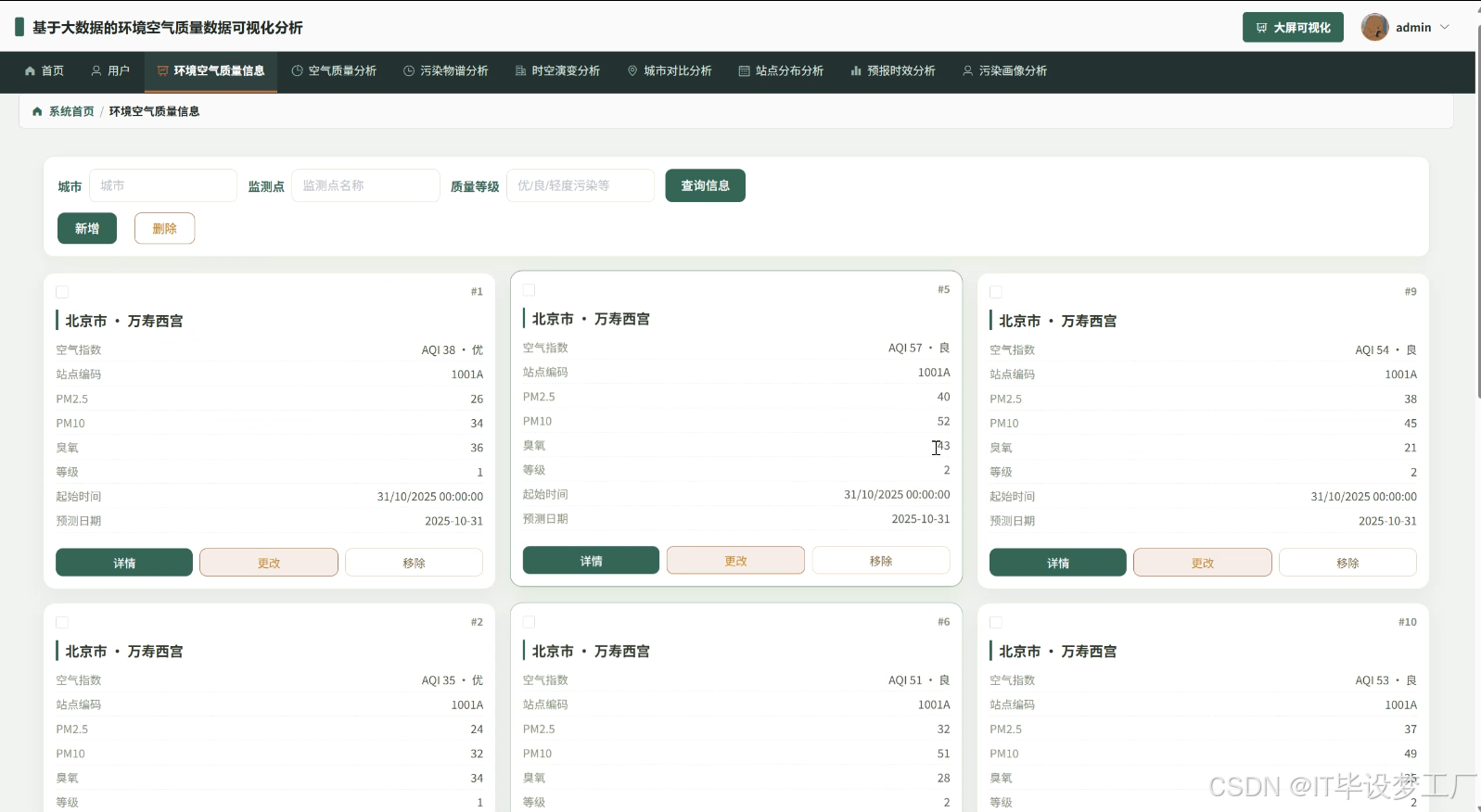This screenshot has width=1481, height=812.
Task: Click 更改 on card #1
Action: [x=269, y=563]
